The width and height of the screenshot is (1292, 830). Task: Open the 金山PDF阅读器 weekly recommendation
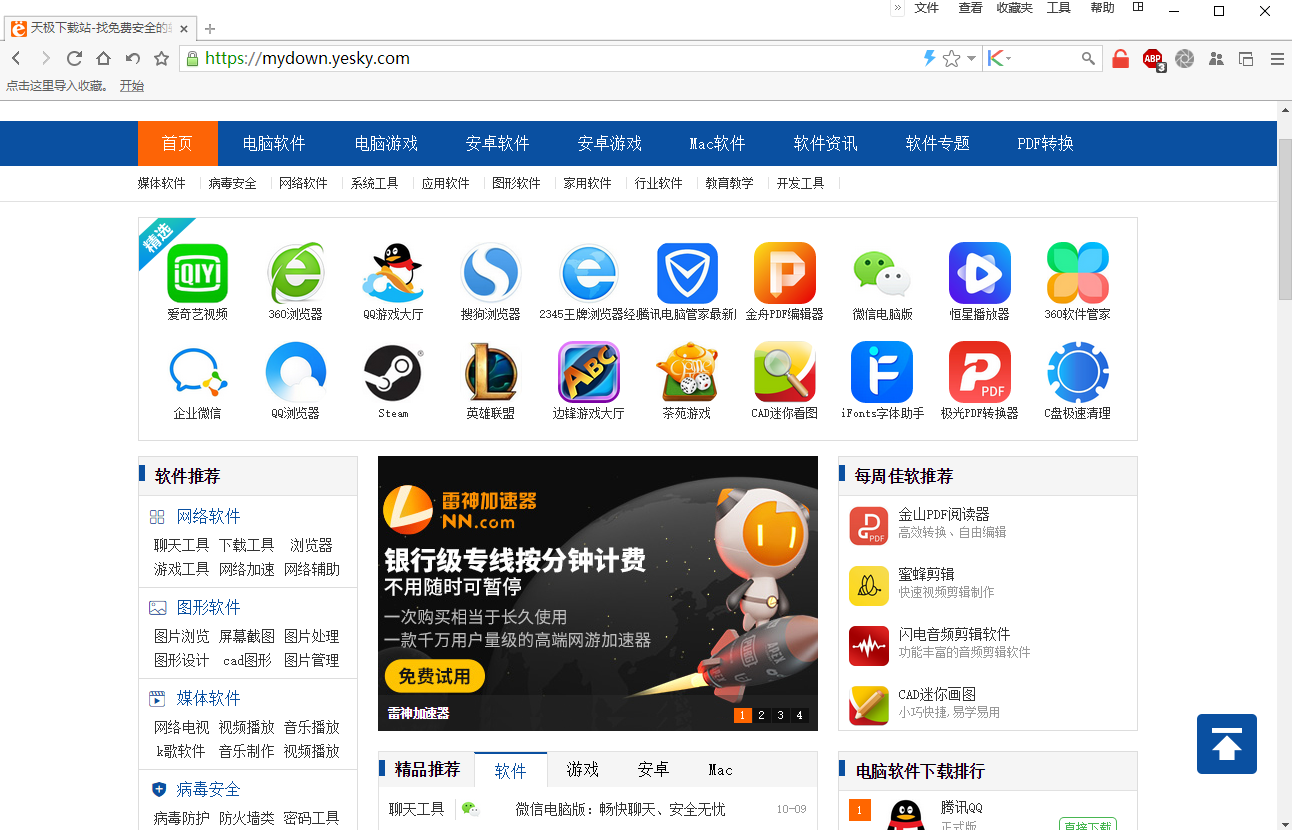tap(944, 514)
